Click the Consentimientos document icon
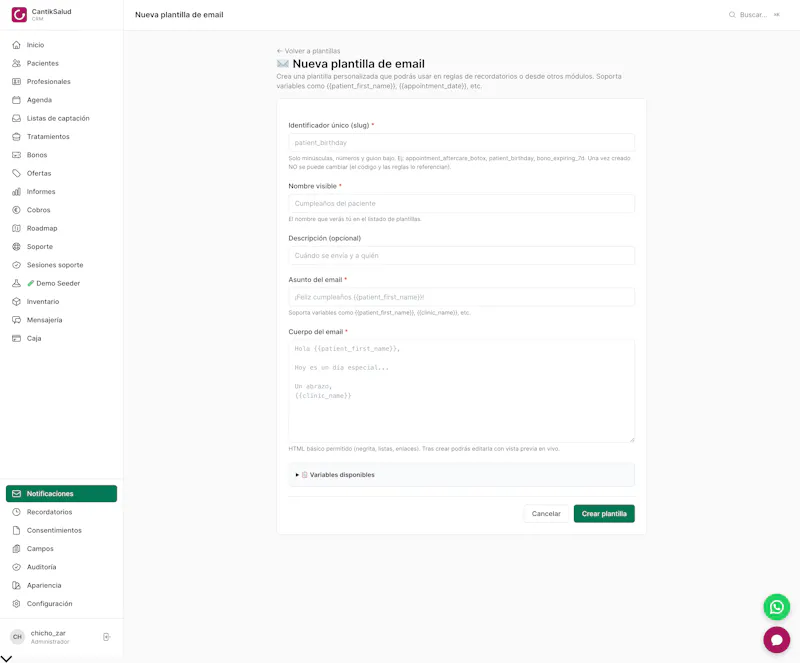 point(16,530)
